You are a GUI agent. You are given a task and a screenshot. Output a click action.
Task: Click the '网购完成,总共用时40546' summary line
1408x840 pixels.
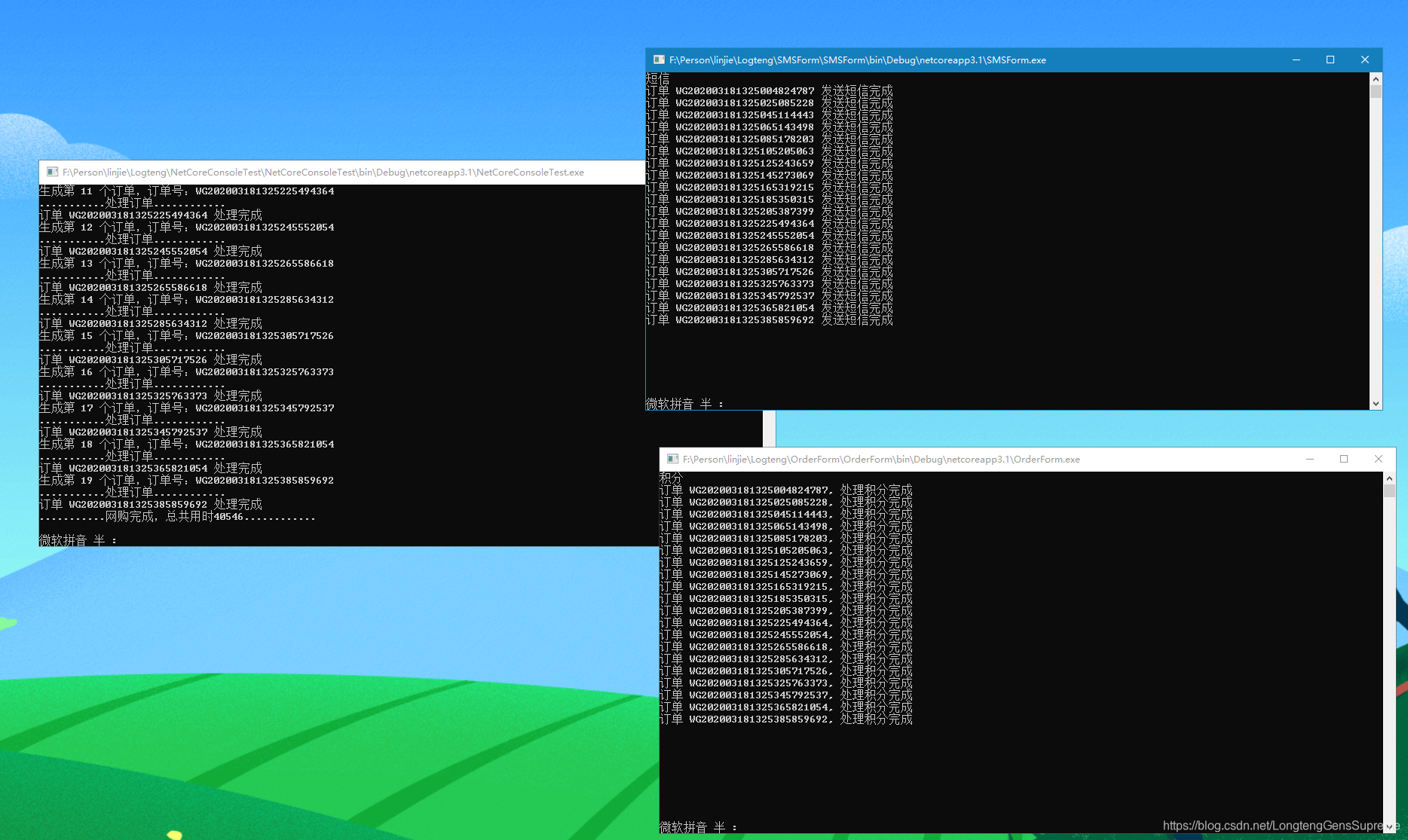pos(178,517)
